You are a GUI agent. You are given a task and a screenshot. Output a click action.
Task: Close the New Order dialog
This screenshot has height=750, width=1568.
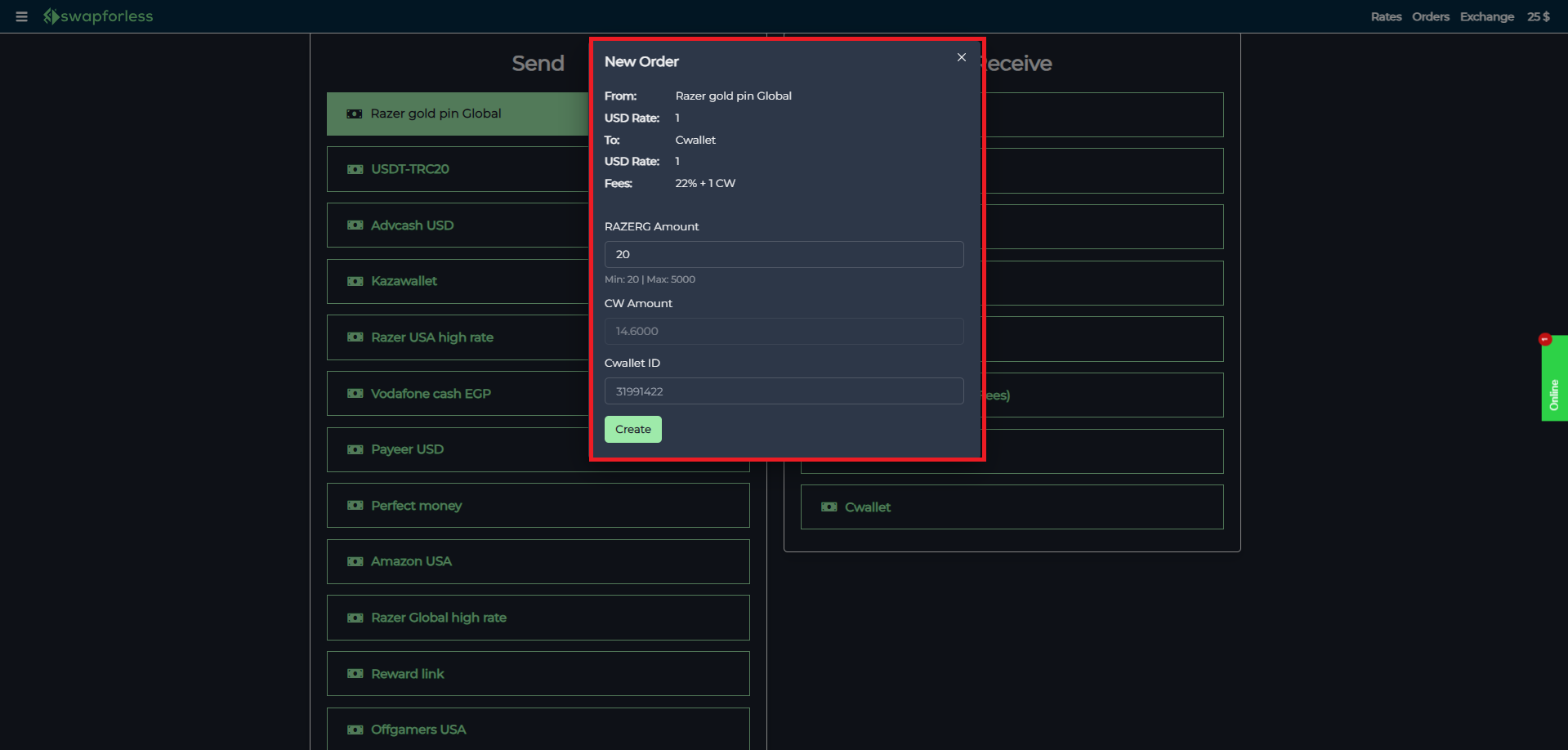click(962, 57)
